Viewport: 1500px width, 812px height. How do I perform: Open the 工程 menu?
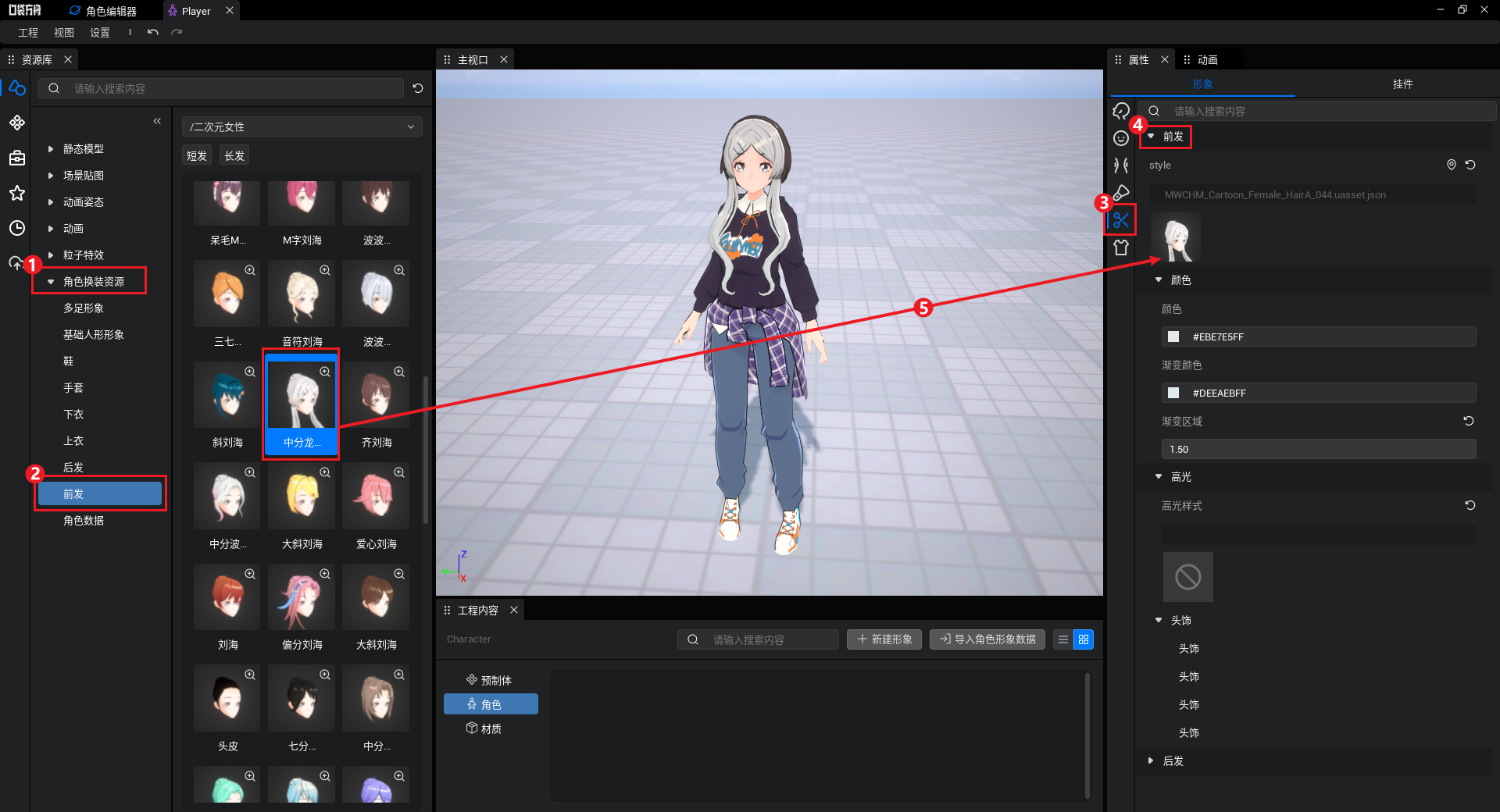point(28,32)
